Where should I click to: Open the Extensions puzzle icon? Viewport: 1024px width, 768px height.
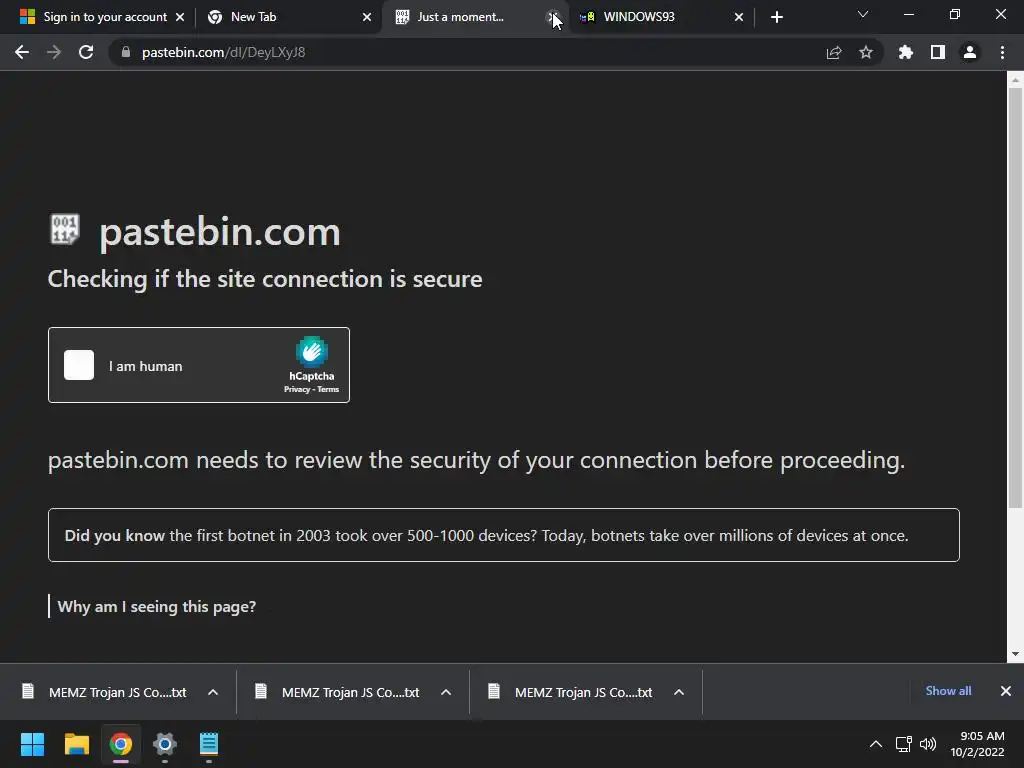click(x=906, y=52)
